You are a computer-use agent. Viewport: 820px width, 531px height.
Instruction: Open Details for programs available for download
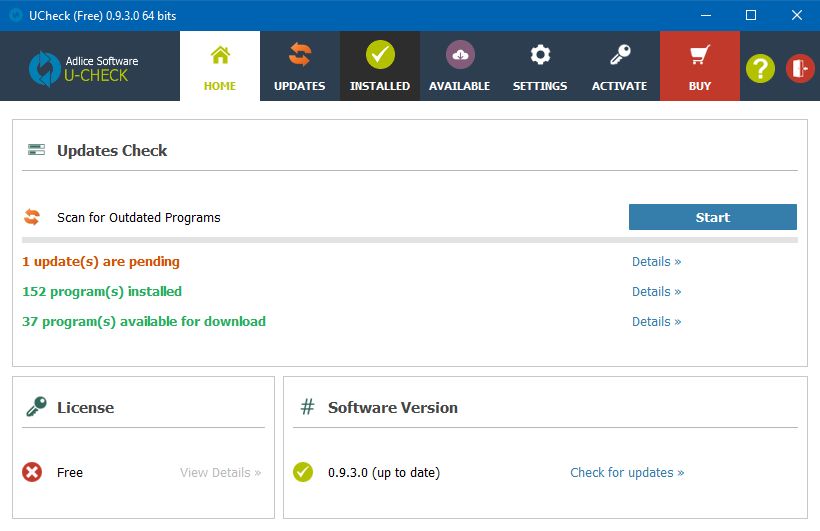(x=656, y=321)
